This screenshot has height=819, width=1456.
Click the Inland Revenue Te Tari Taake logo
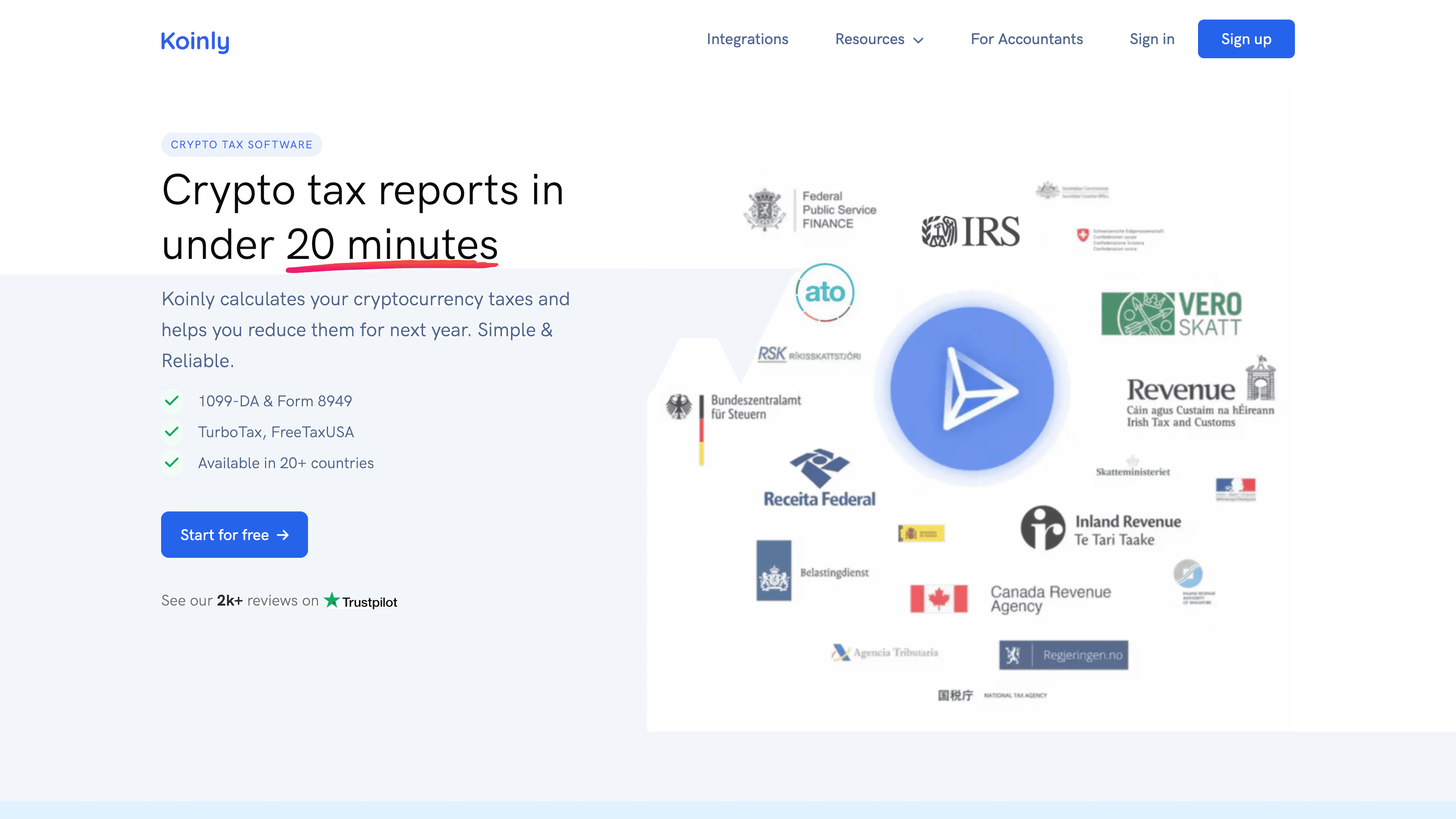coord(1101,528)
